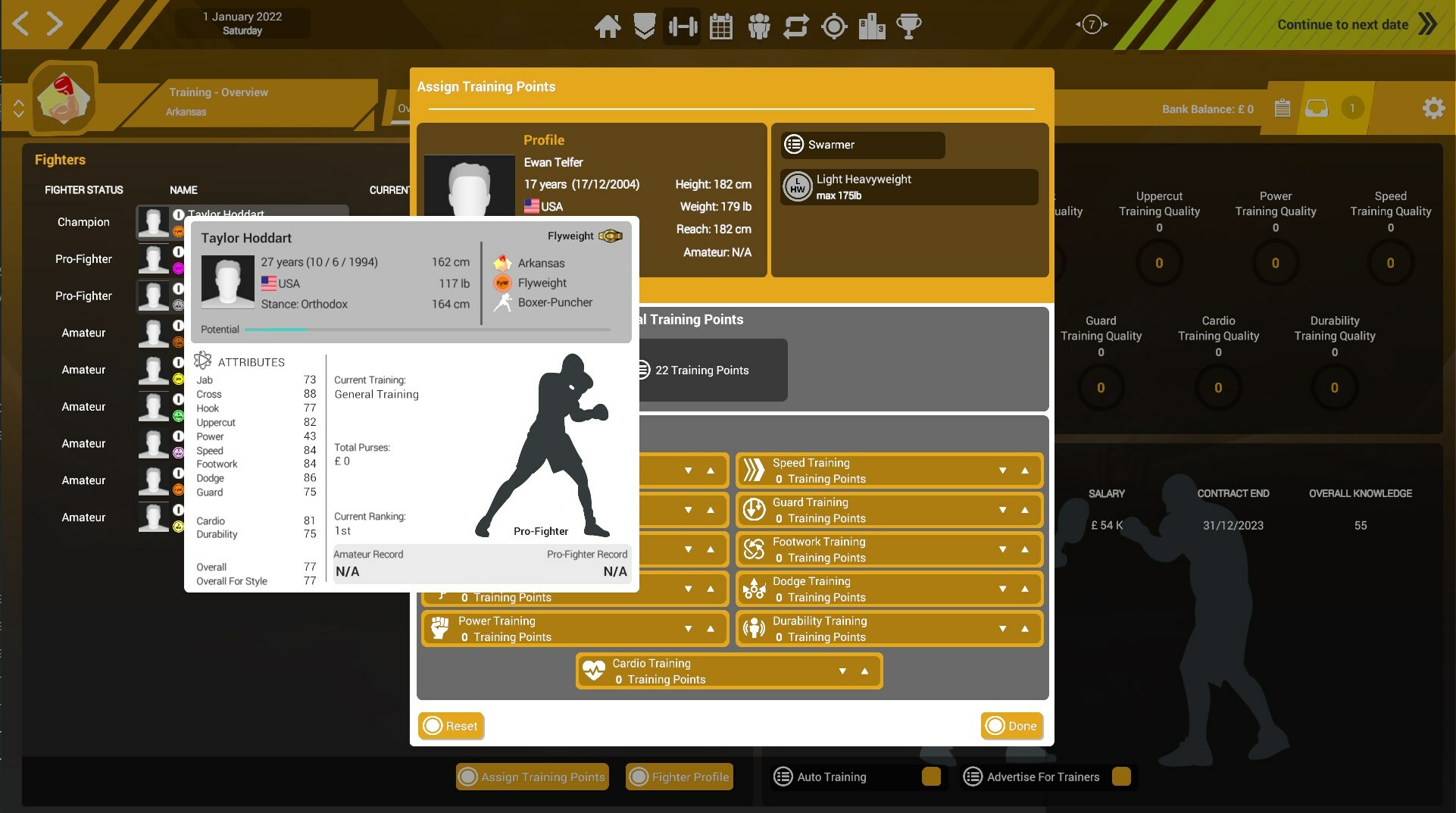Click the Uppercut Training Quality dial

pyautogui.click(x=1159, y=263)
